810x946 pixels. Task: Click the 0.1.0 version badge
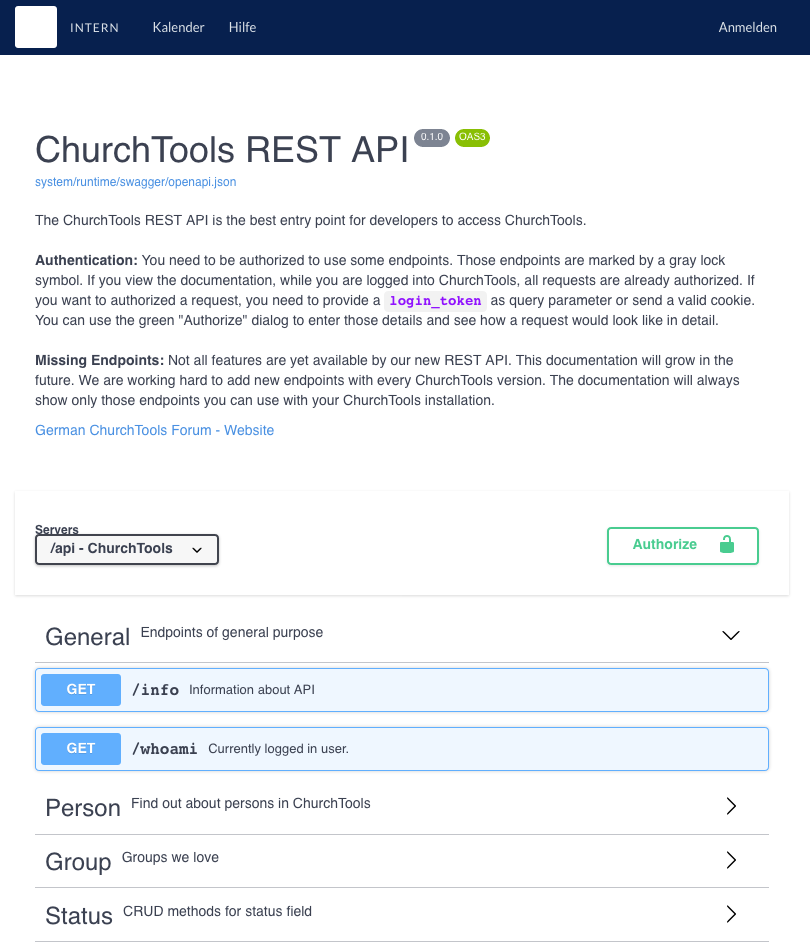click(432, 137)
